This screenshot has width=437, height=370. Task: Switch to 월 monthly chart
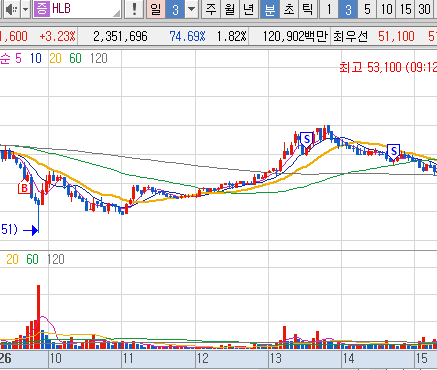230,9
